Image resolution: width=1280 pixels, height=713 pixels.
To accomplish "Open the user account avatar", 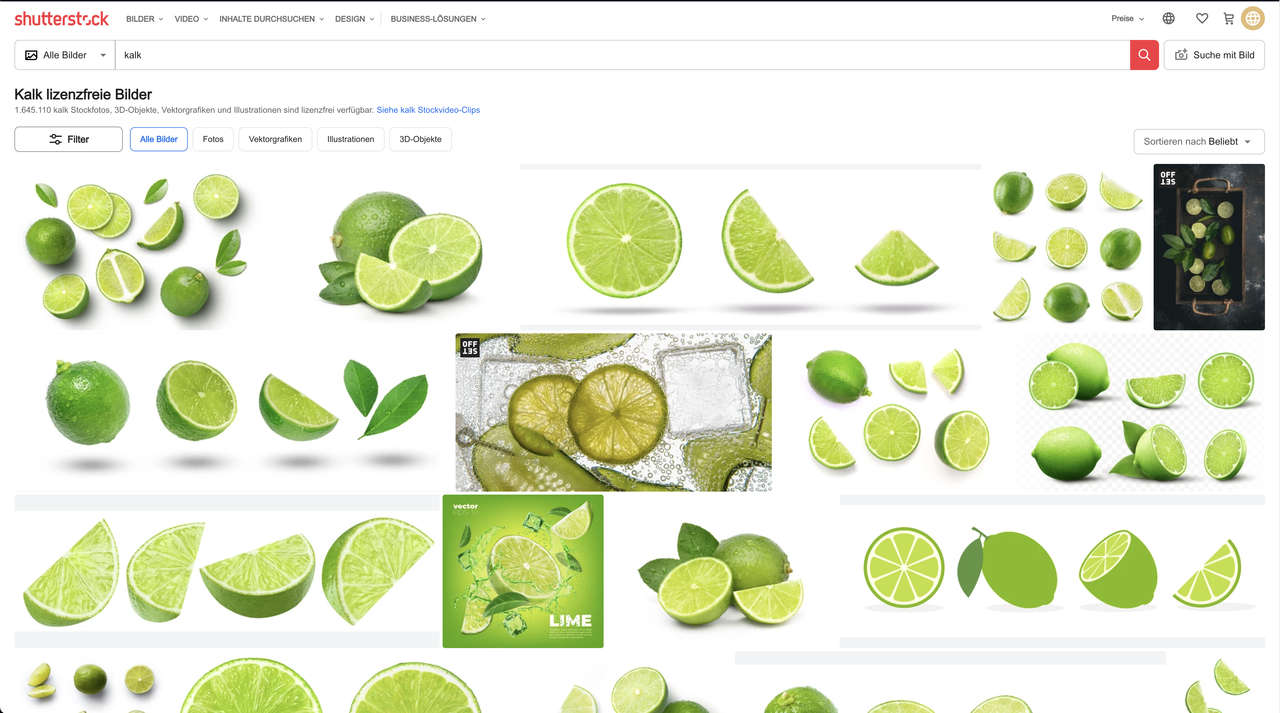I will (x=1253, y=18).
